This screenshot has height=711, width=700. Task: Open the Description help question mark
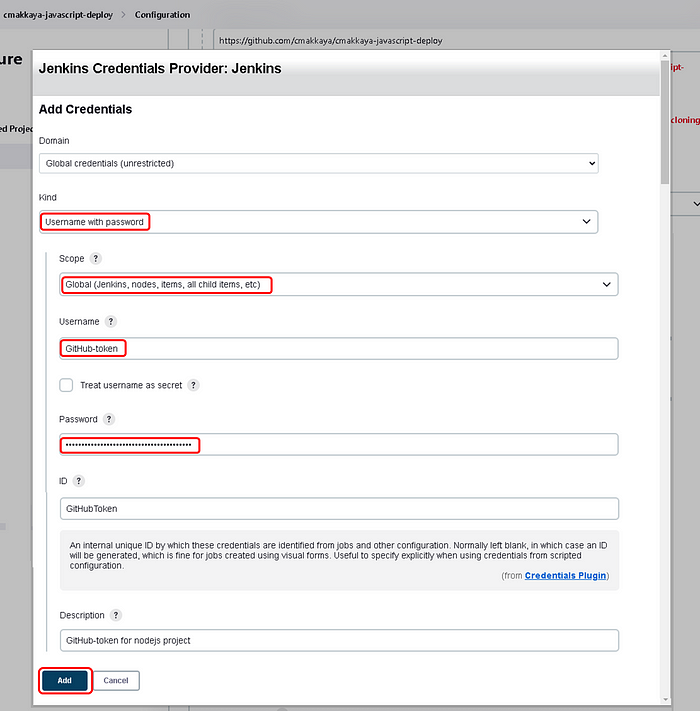[116, 615]
